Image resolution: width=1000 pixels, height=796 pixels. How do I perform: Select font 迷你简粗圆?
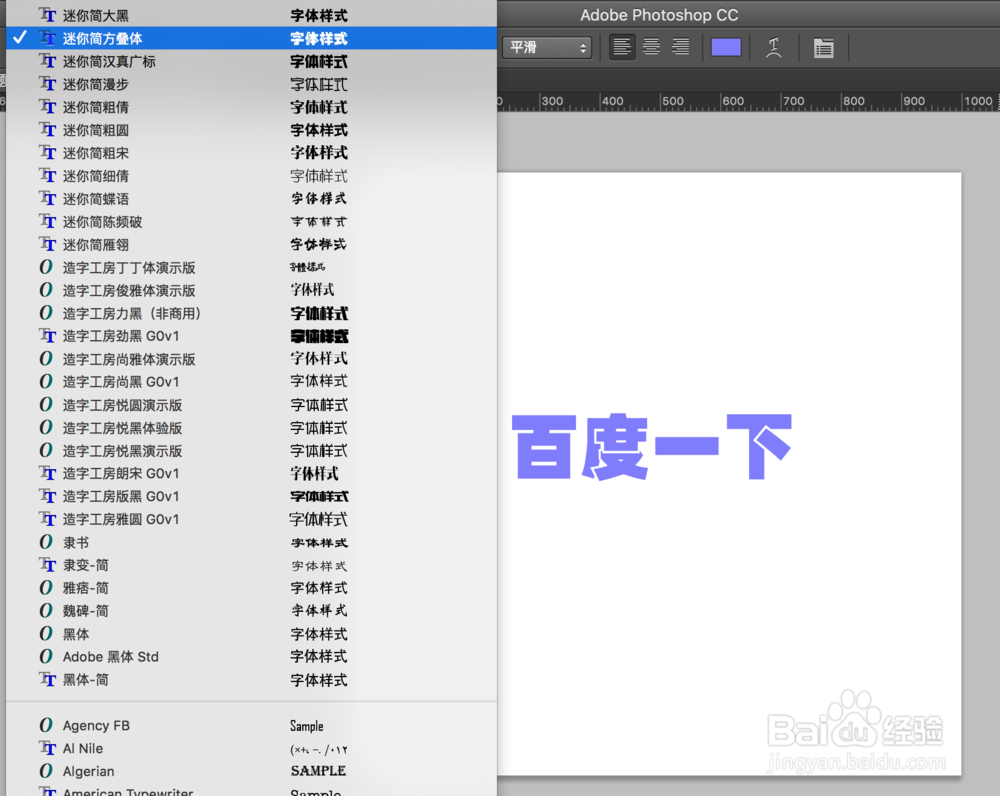(251, 130)
